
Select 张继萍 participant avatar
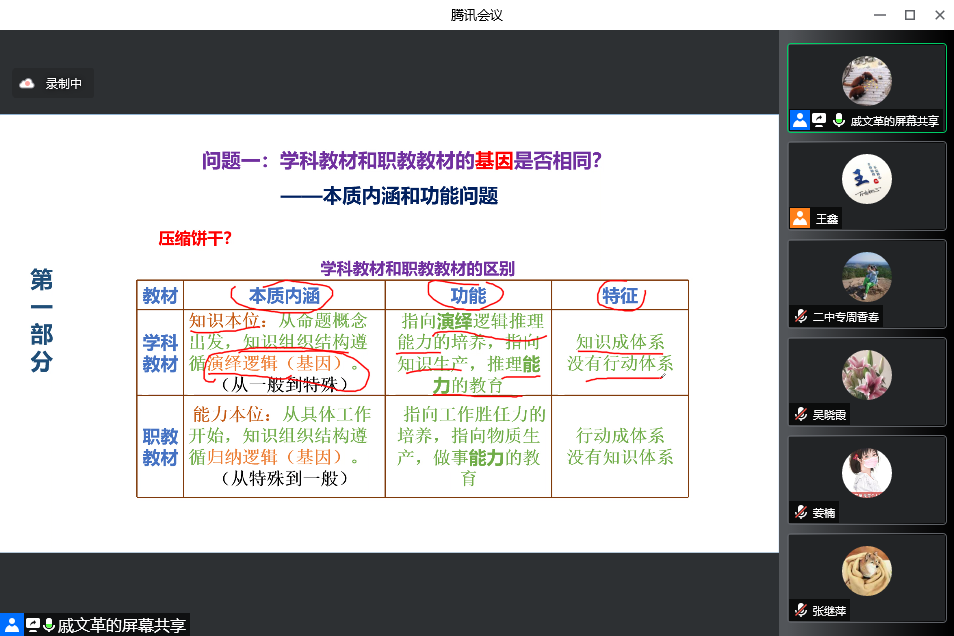pos(866,571)
